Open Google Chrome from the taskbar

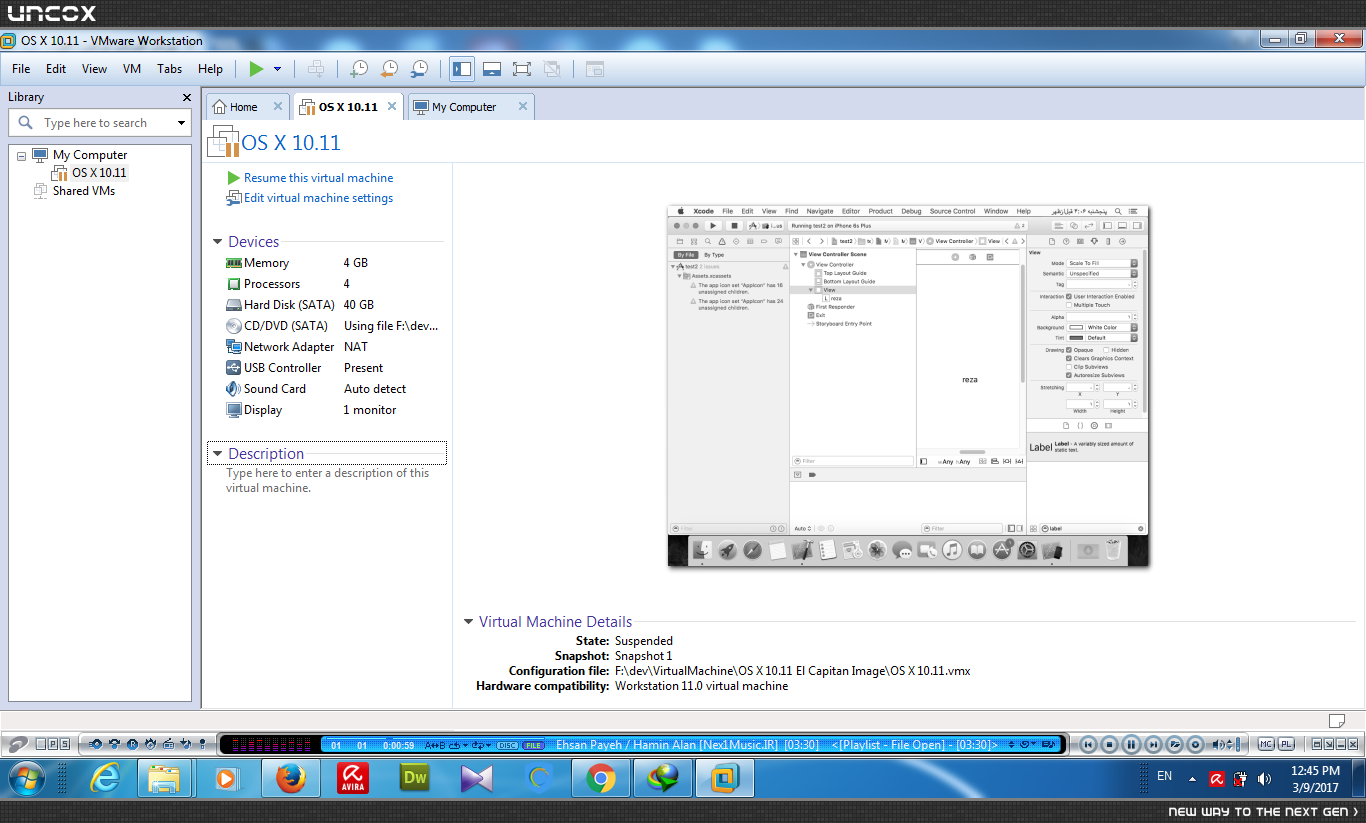point(600,777)
